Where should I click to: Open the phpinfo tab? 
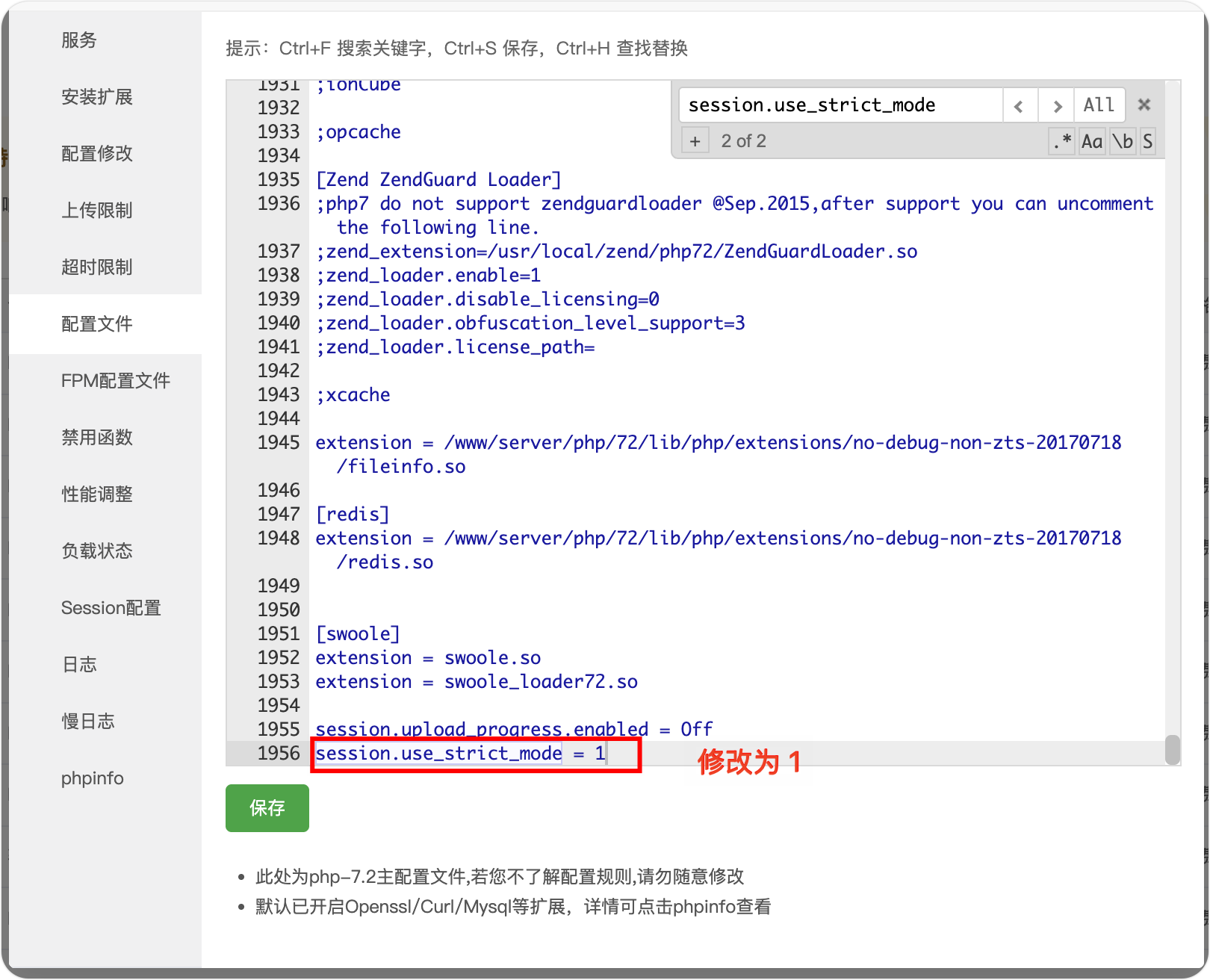105,778
